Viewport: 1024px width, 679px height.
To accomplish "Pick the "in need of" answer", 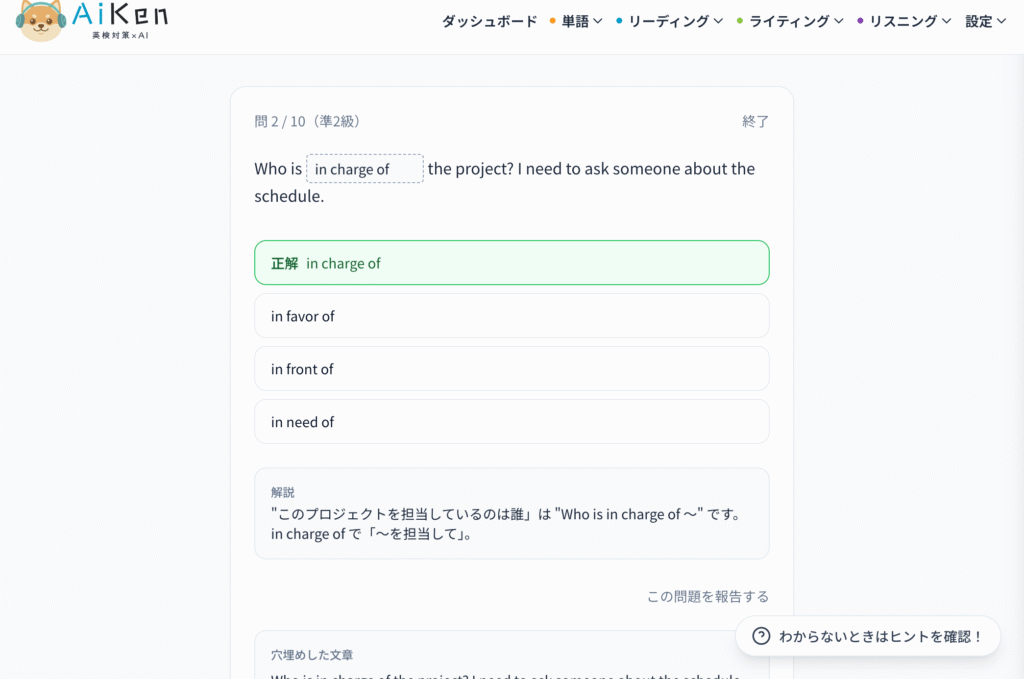I will [511, 422].
